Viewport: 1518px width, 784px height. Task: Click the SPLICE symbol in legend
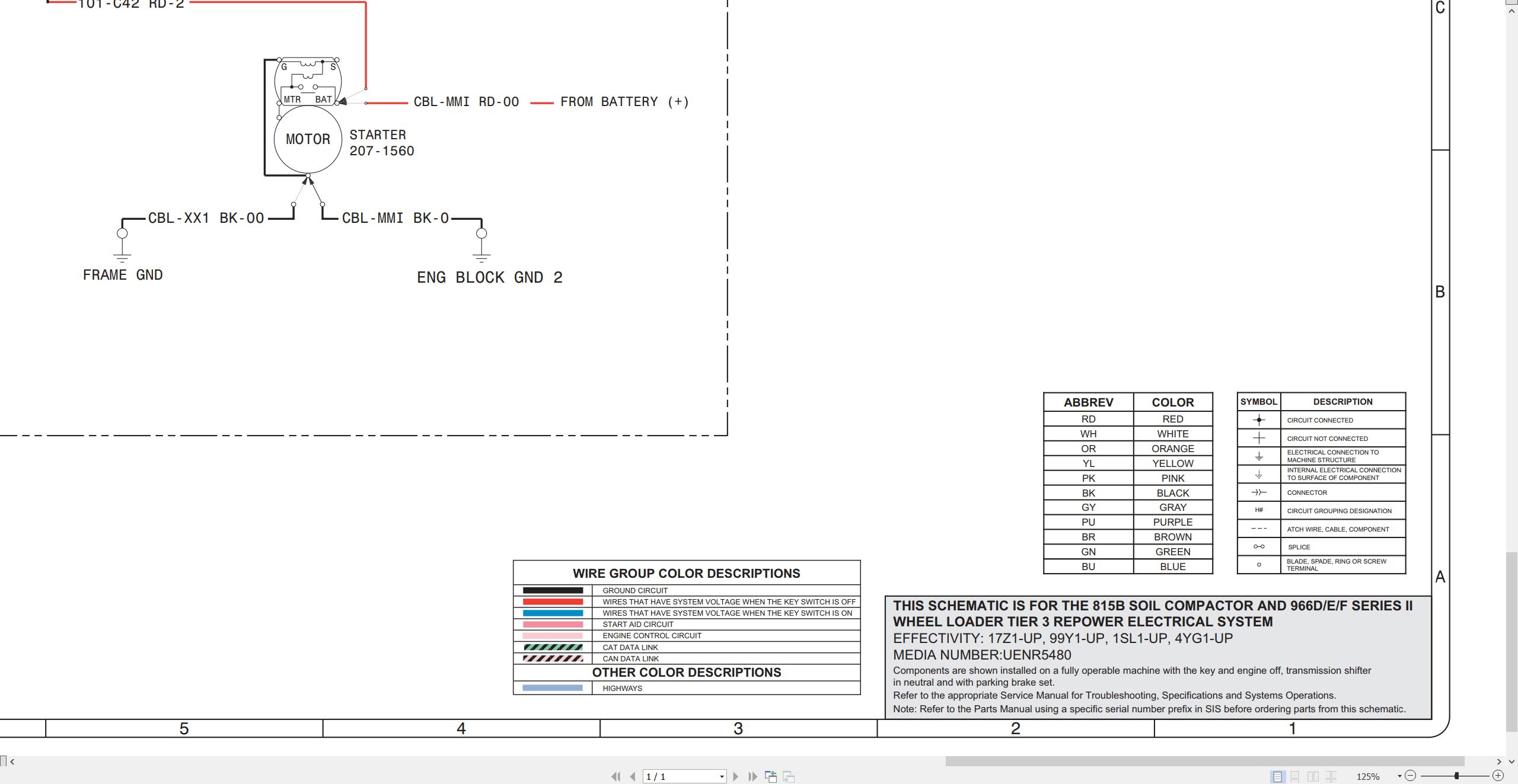point(1259,546)
